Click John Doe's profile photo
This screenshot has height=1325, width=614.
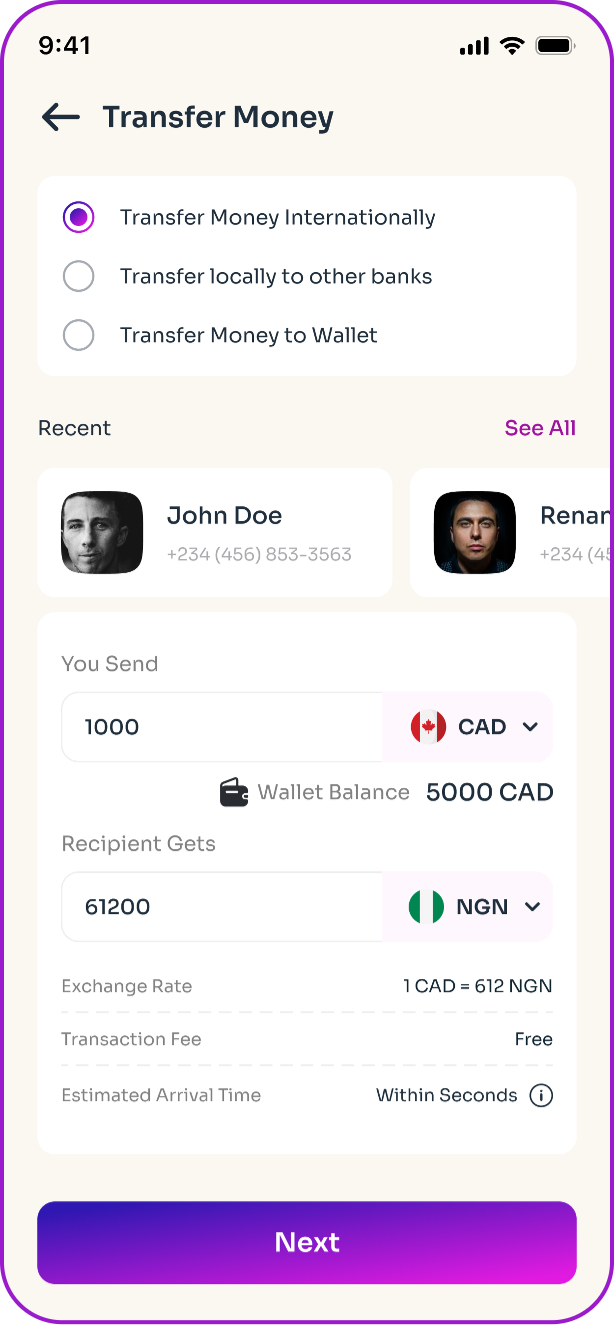[x=102, y=533]
